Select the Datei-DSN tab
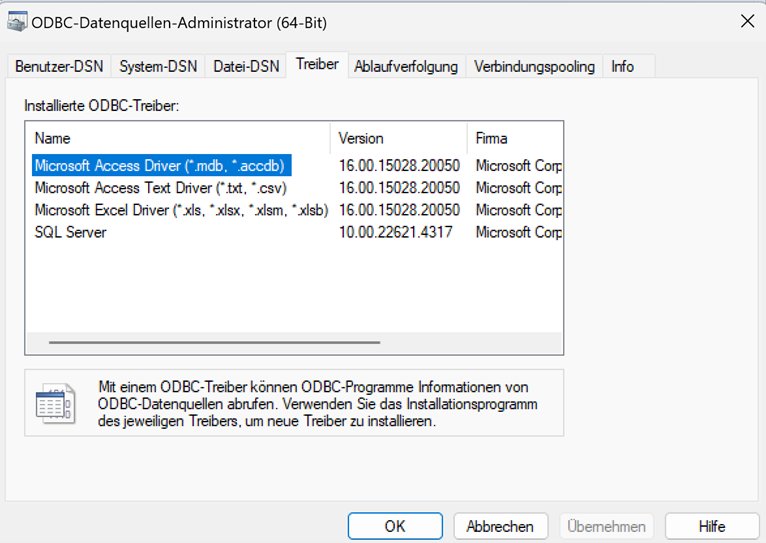Screen dimensions: 766x543 [246, 66]
